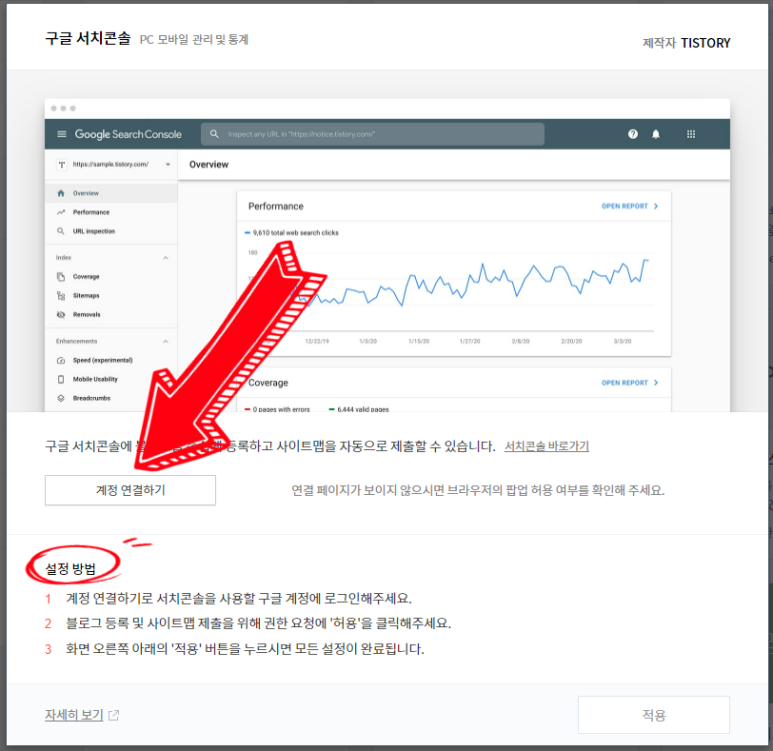Viewport: 773px width, 751px height.
Task: Click the Speed (experimental) gauge icon
Action: point(61,360)
